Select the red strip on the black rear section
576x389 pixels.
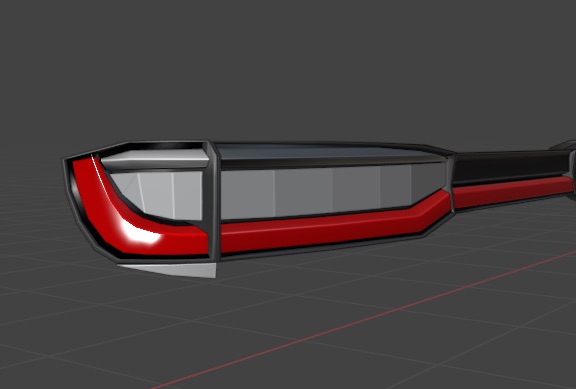click(x=512, y=192)
